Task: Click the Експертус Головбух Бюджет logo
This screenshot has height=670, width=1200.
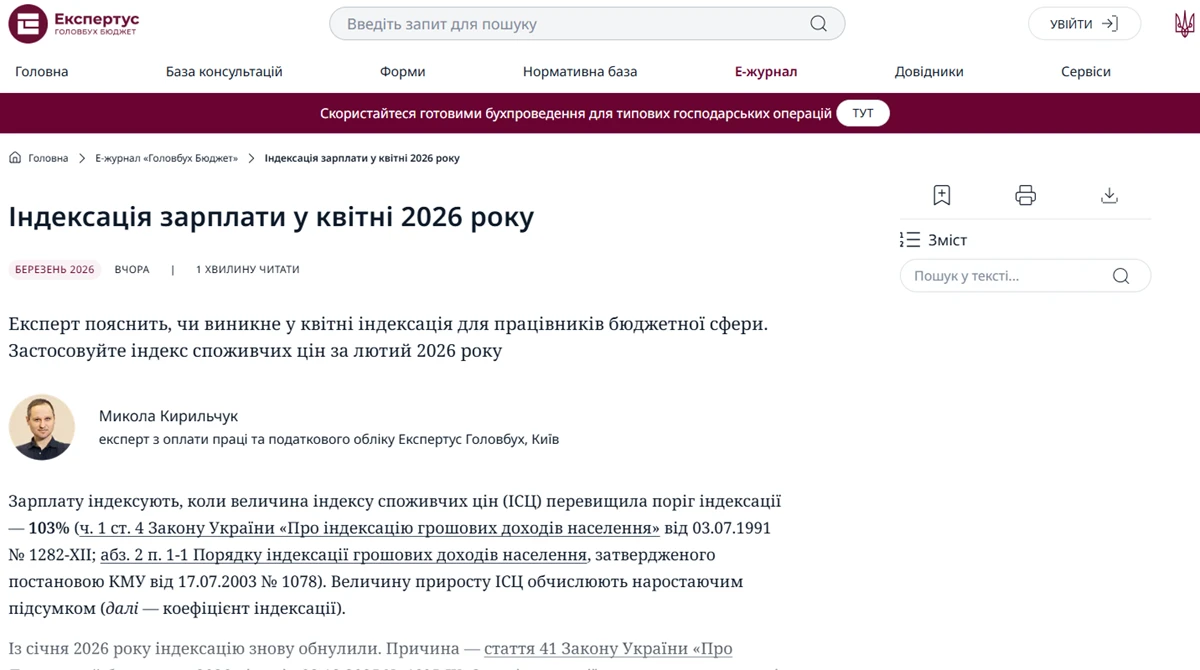Action: click(x=75, y=23)
